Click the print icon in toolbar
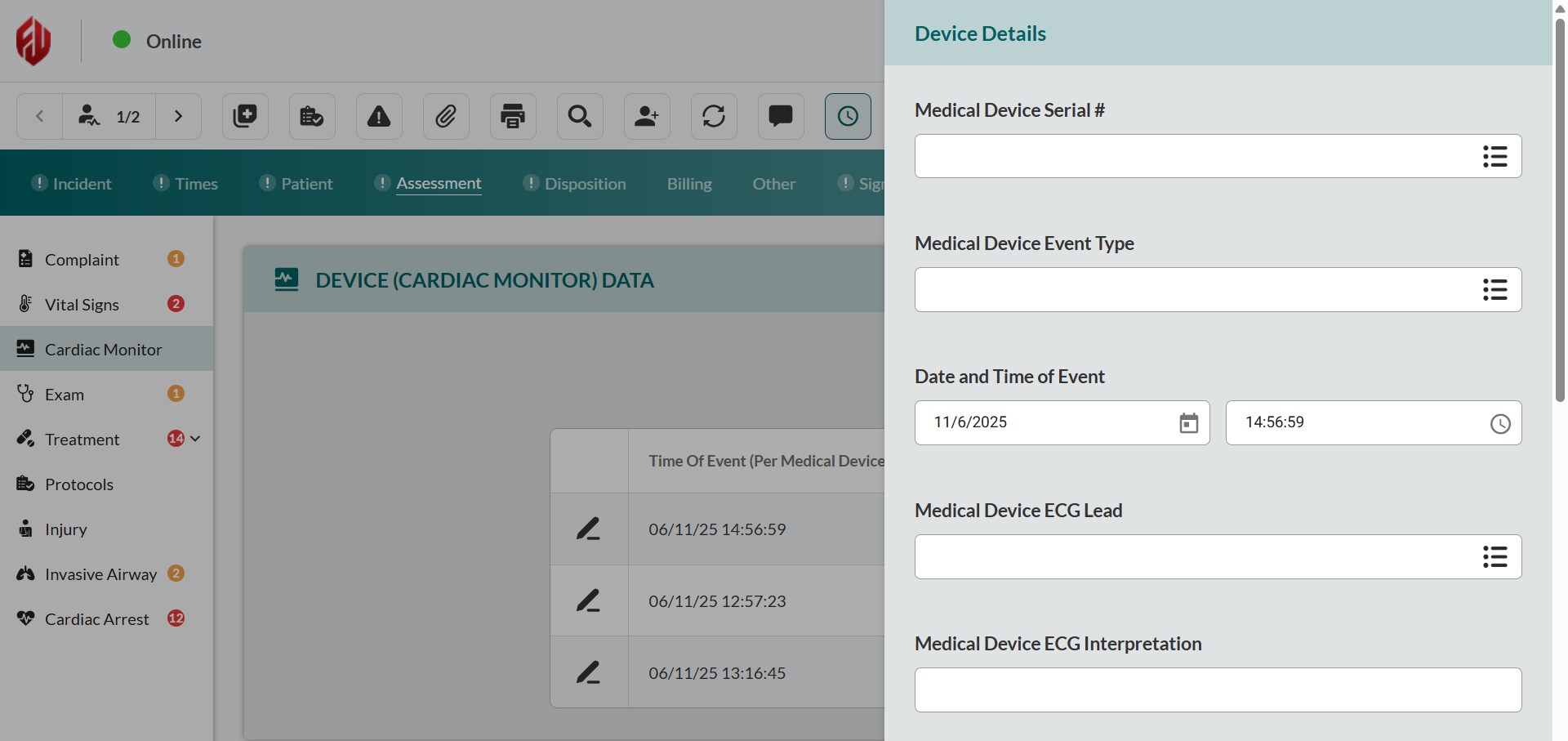1568x741 pixels. (513, 117)
